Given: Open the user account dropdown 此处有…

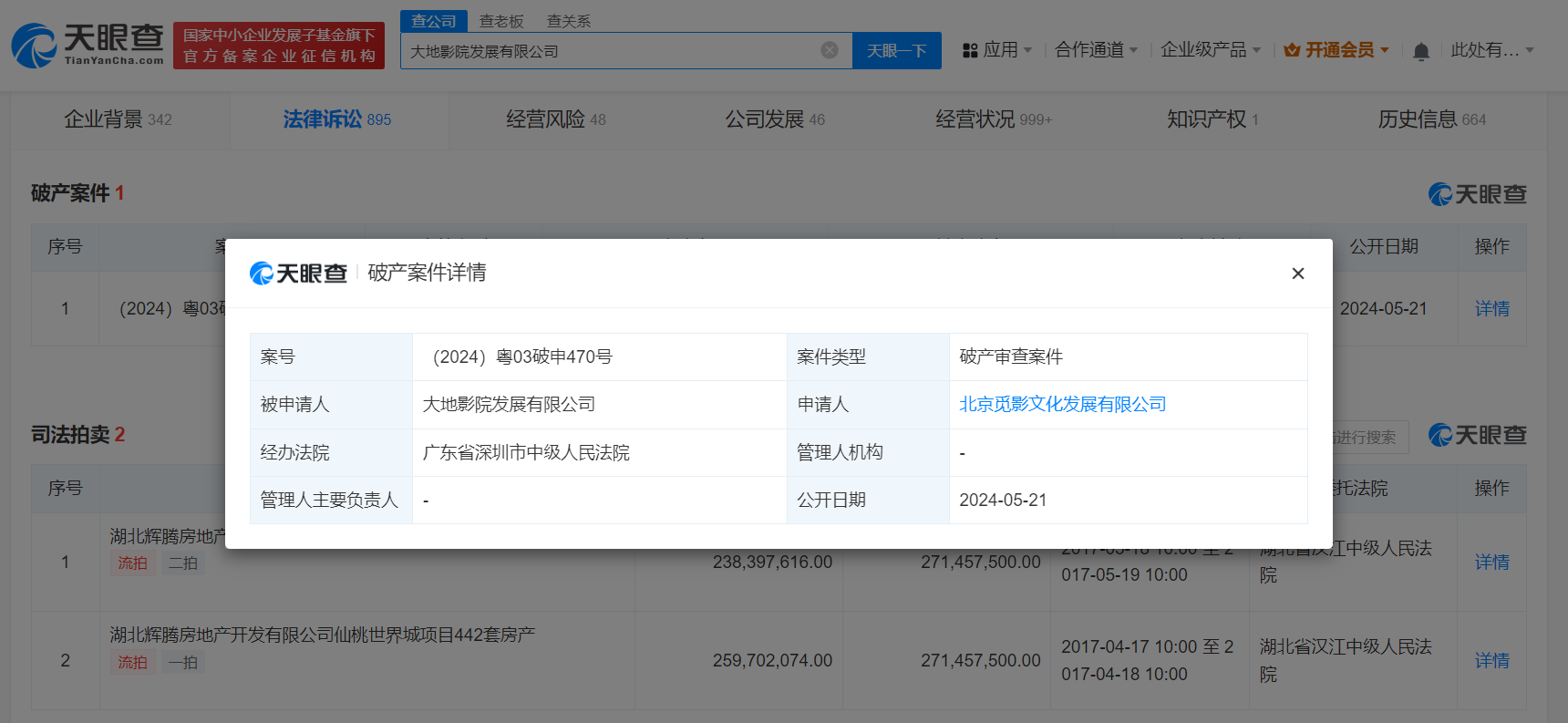Looking at the screenshot, I should pyautogui.click(x=1492, y=50).
